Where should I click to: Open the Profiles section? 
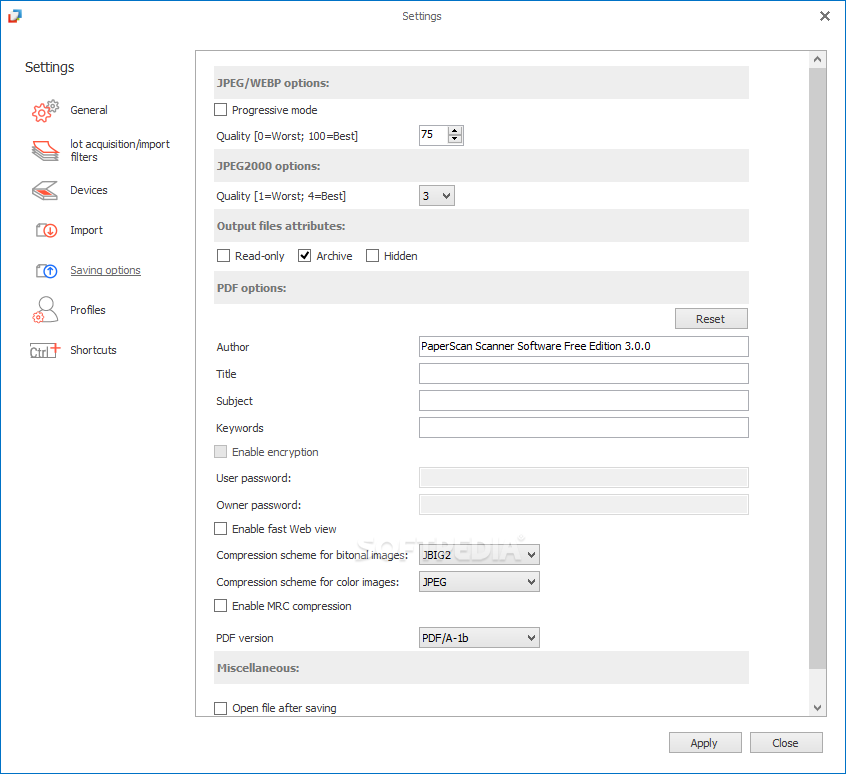coord(87,310)
